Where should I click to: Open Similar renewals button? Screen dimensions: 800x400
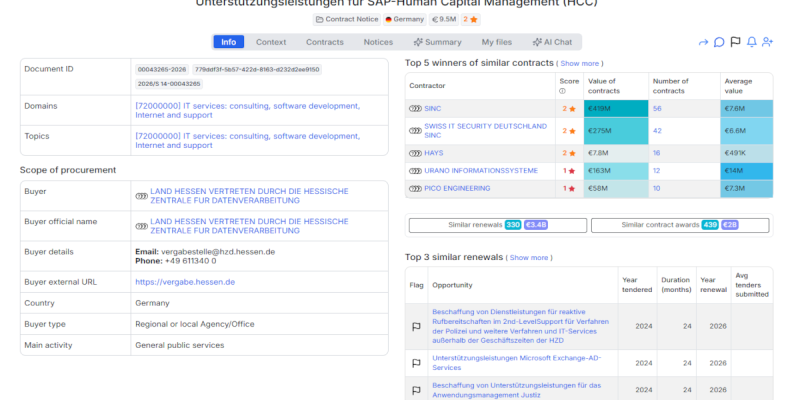[x=498, y=225]
